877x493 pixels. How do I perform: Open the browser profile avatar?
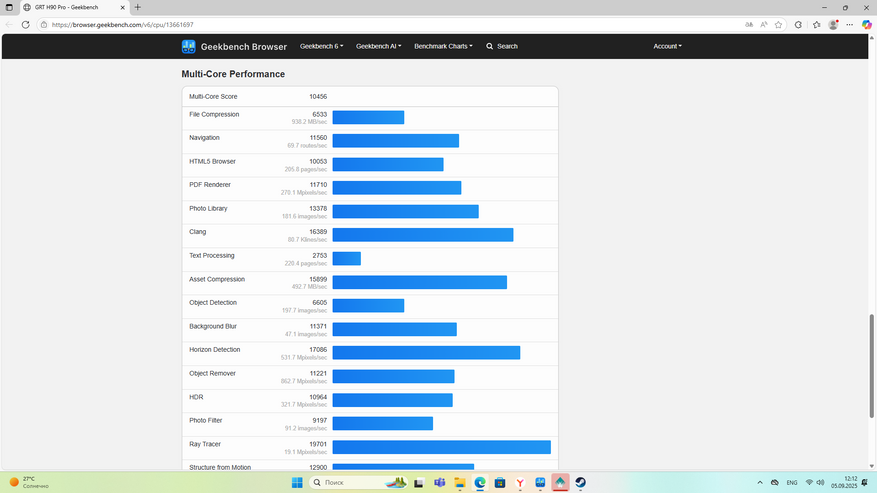pyautogui.click(x=833, y=25)
